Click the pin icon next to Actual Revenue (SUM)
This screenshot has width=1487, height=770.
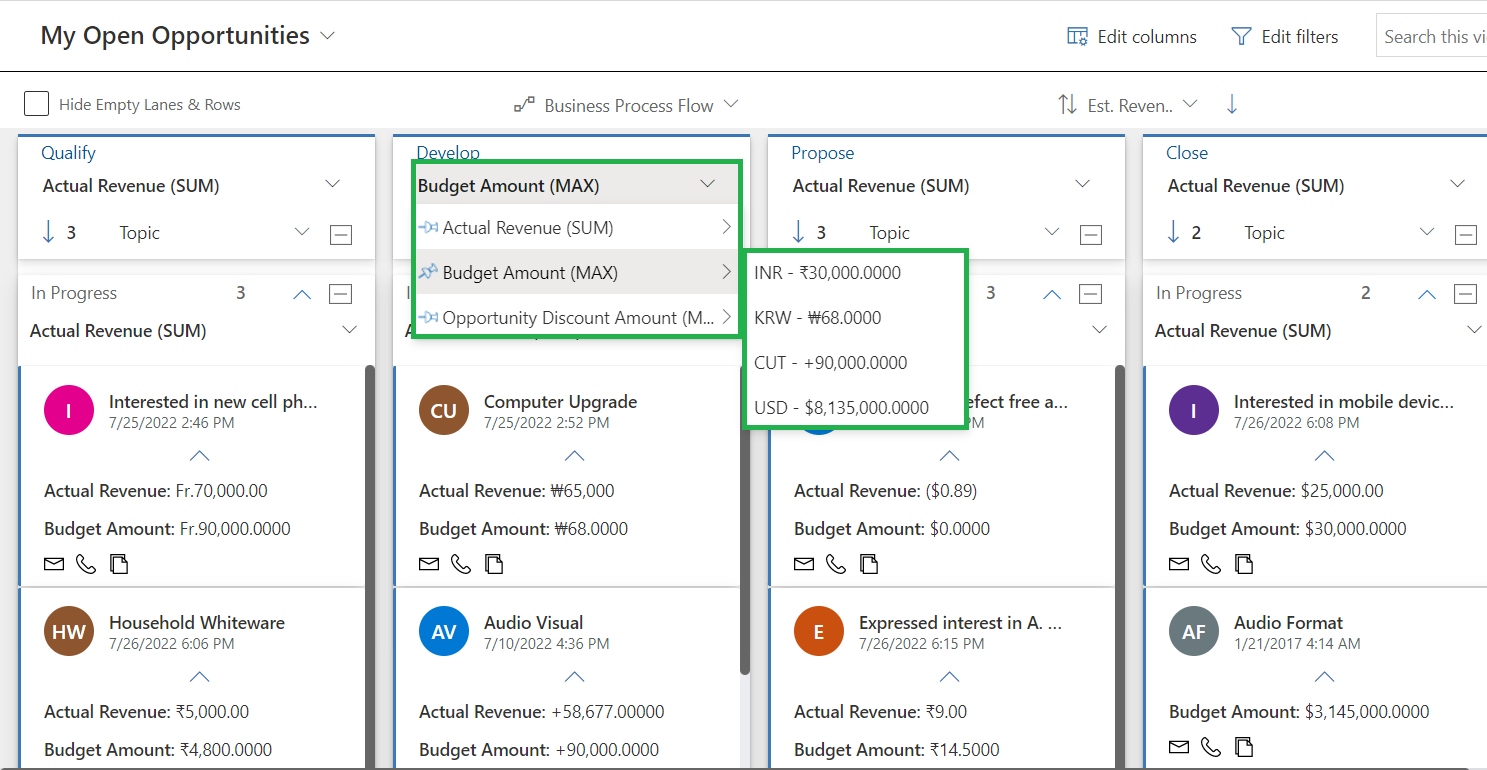[429, 228]
